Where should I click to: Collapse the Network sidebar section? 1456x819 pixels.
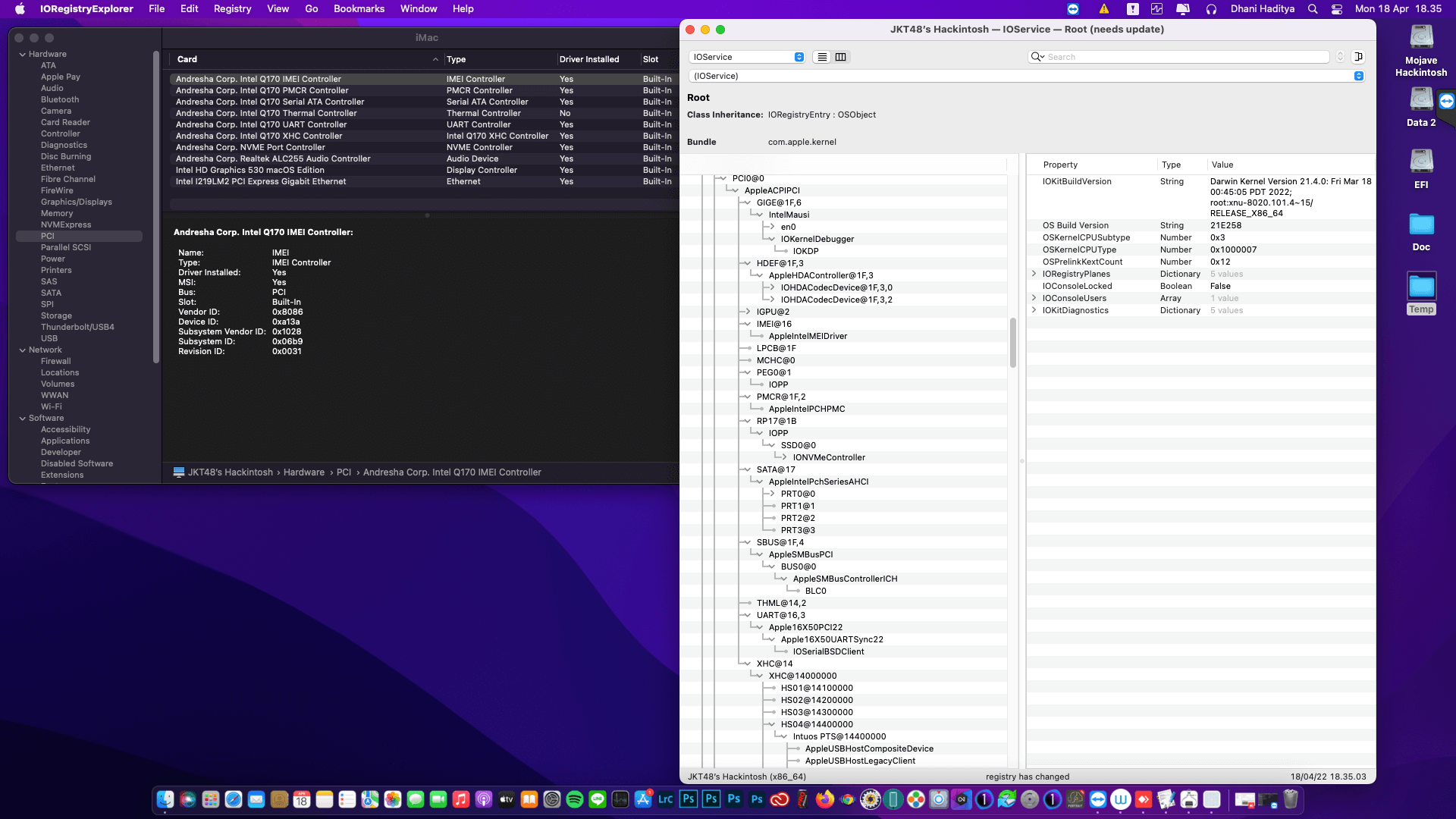(x=23, y=350)
